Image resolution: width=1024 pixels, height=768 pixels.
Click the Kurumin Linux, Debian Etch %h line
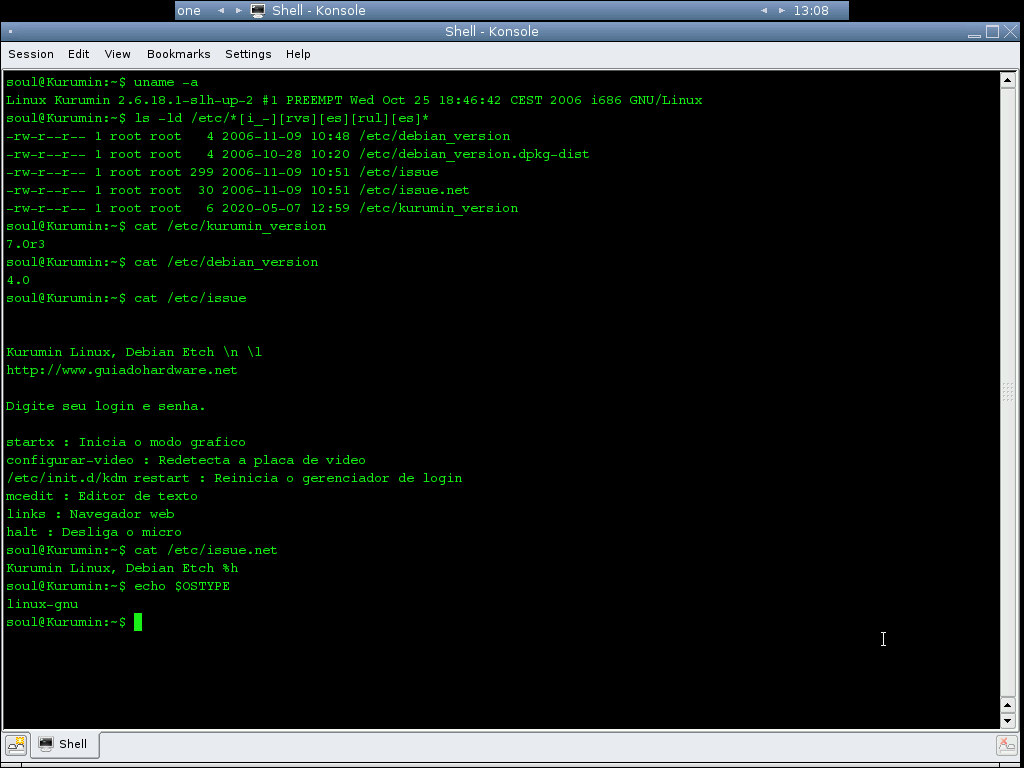pyautogui.click(x=122, y=568)
